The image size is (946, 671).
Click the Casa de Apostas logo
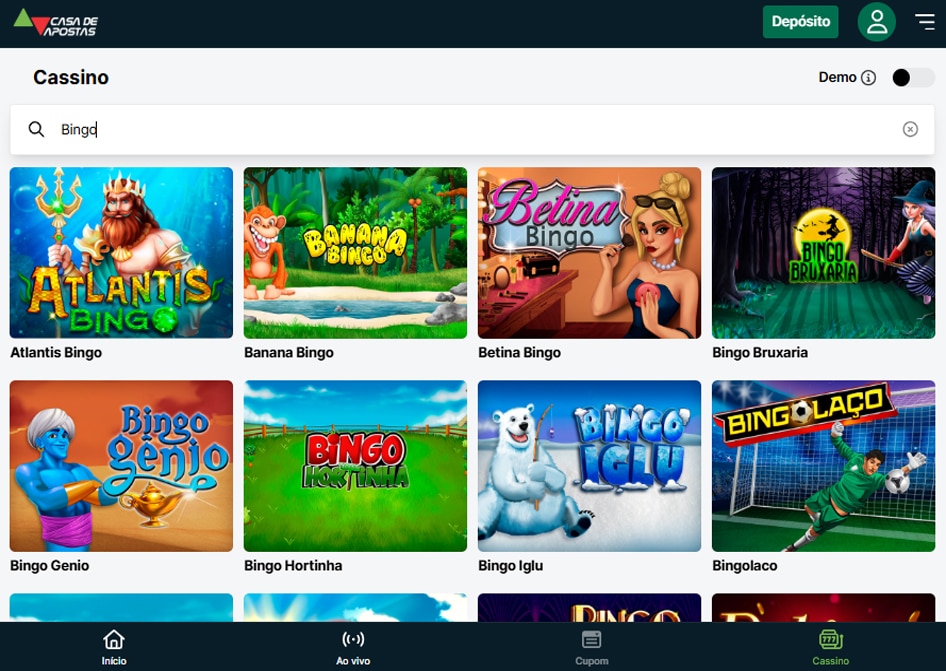pos(56,23)
